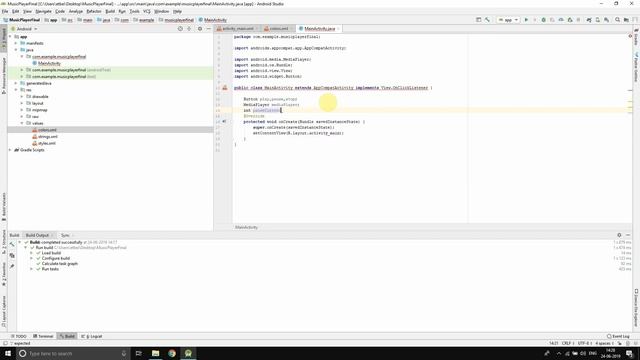The height and width of the screenshot is (360, 640).
Task: Click the build hammer icon in Build panel sidebar
Action: pyautogui.click(x=12, y=244)
